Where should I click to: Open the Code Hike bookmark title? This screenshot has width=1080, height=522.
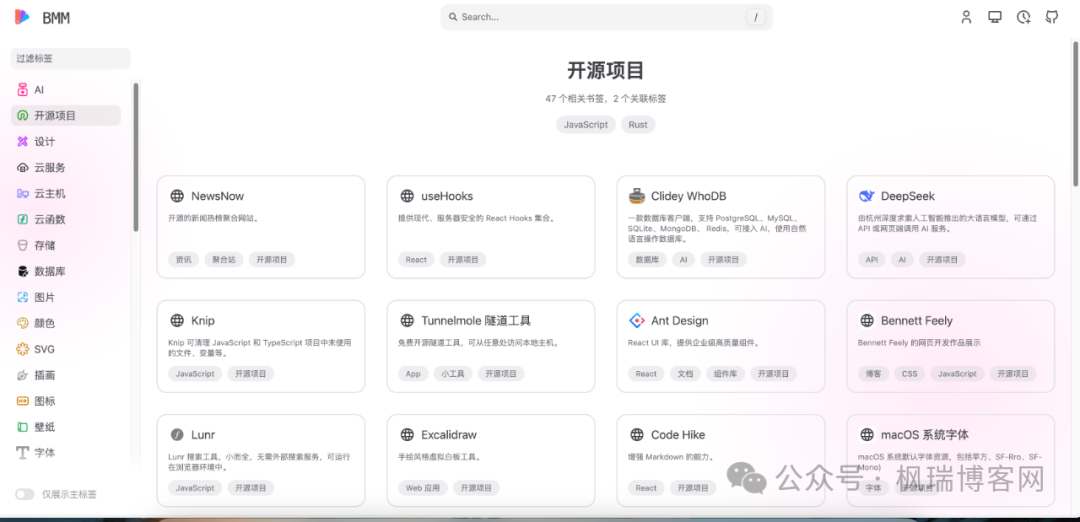click(x=678, y=435)
